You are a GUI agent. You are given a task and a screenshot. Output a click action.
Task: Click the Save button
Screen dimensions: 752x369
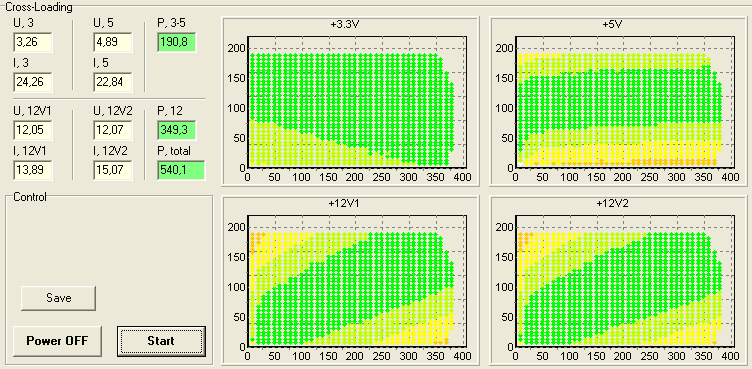click(59, 298)
